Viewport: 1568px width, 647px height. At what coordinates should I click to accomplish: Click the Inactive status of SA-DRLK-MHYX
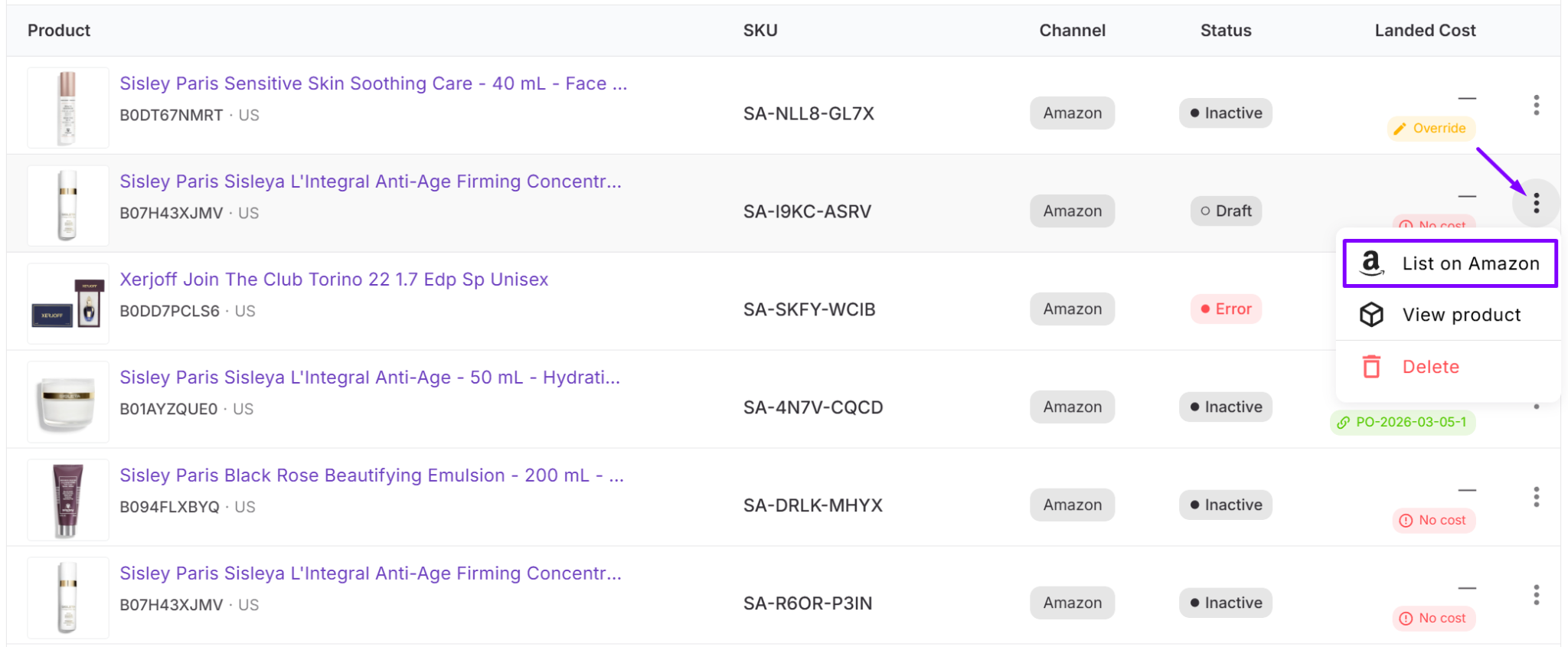point(1226,505)
